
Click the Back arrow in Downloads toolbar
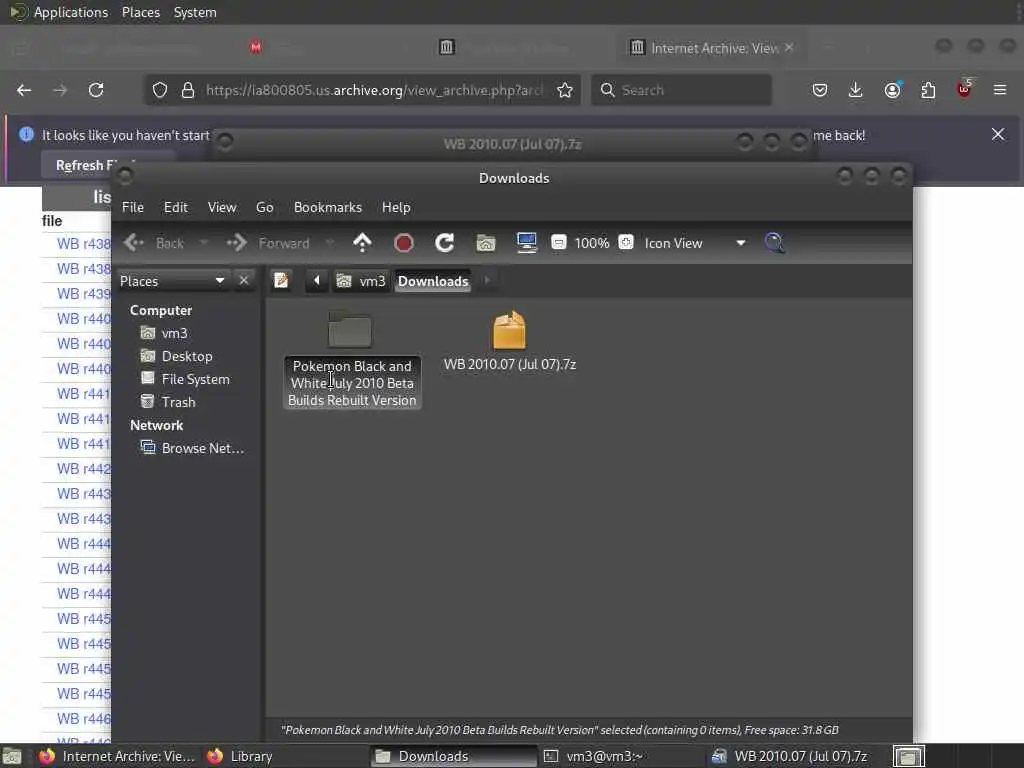(x=134, y=243)
